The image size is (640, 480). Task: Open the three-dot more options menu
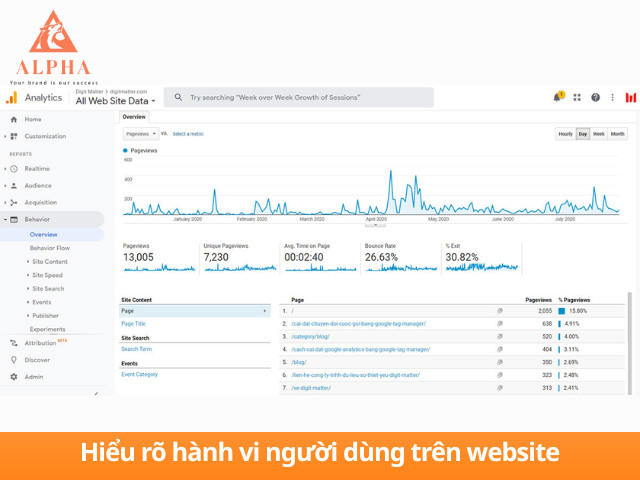(612, 97)
